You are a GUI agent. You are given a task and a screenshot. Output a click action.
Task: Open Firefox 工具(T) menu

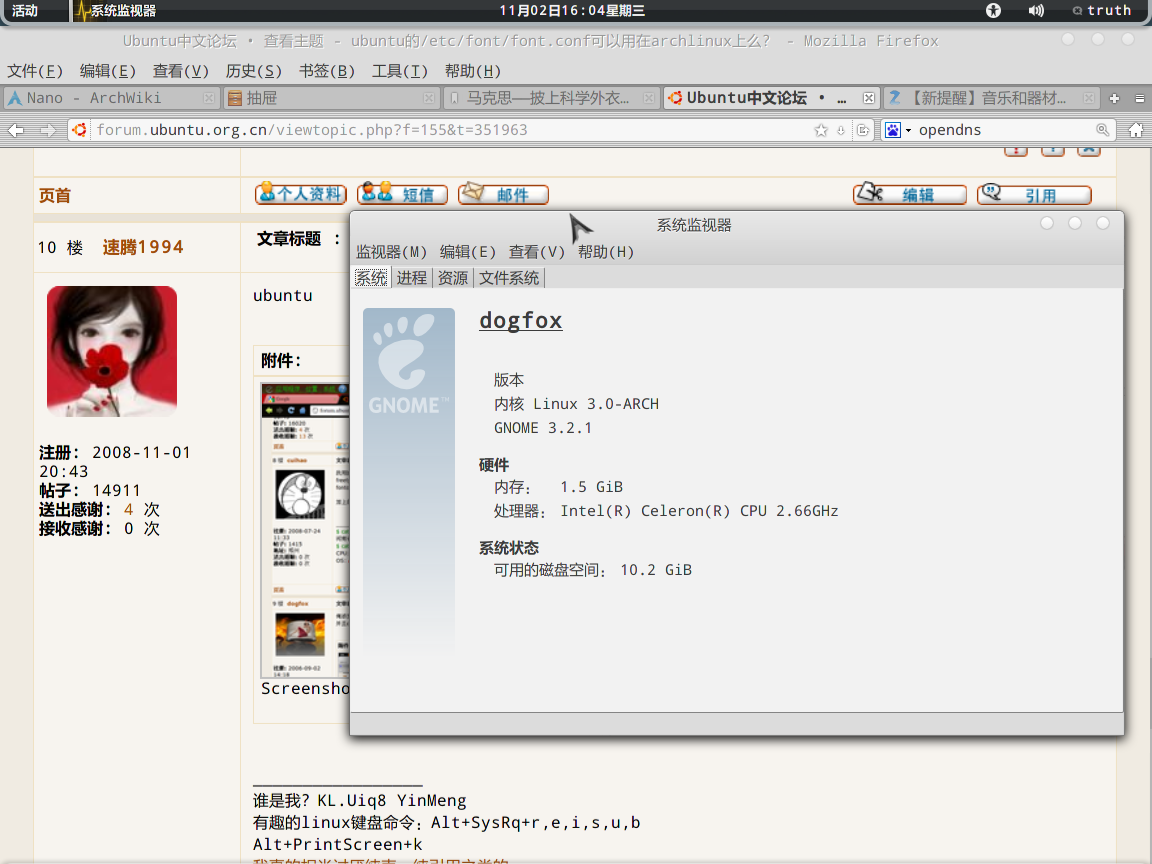(x=400, y=71)
